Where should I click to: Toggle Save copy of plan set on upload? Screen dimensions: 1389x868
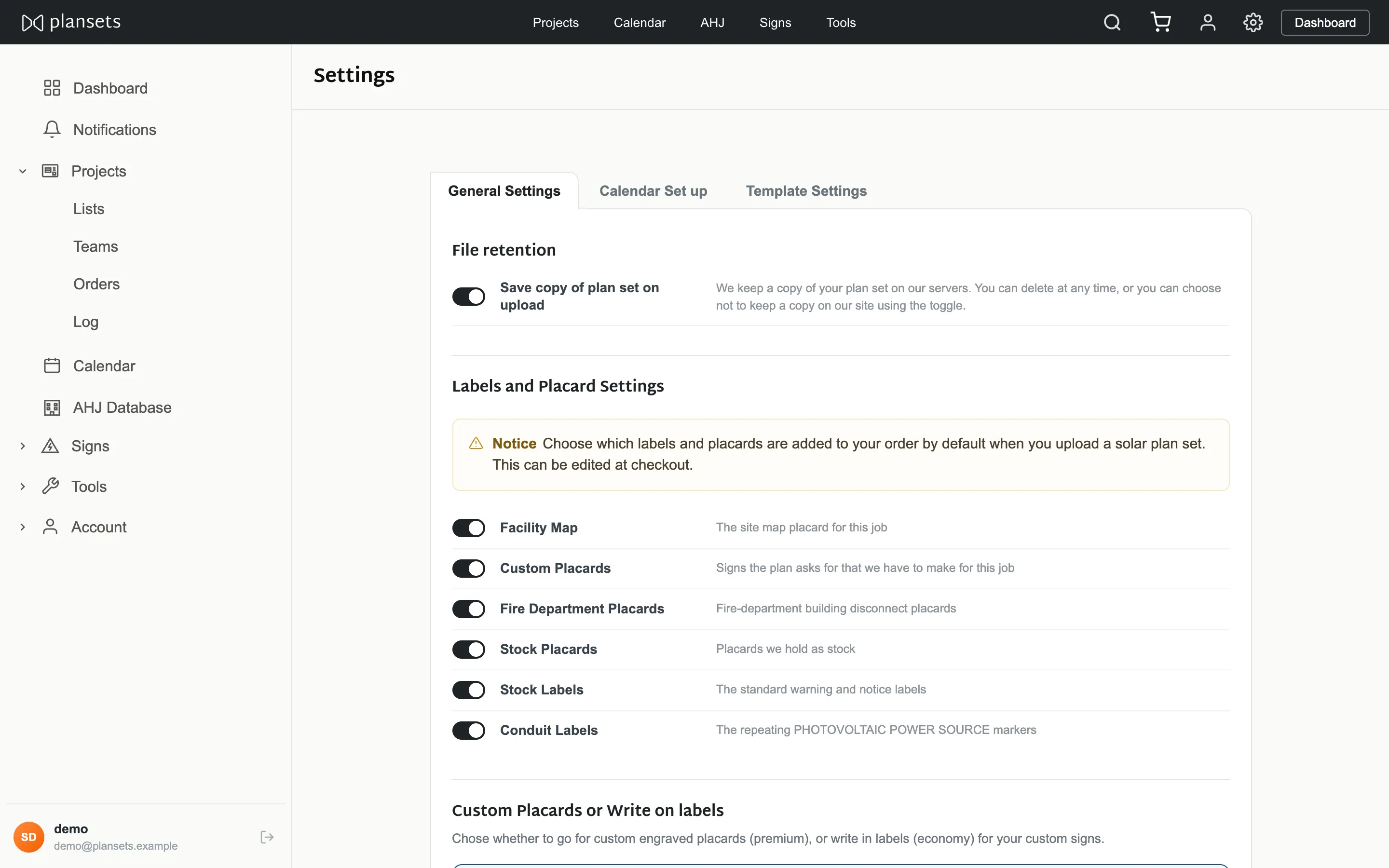point(468,296)
